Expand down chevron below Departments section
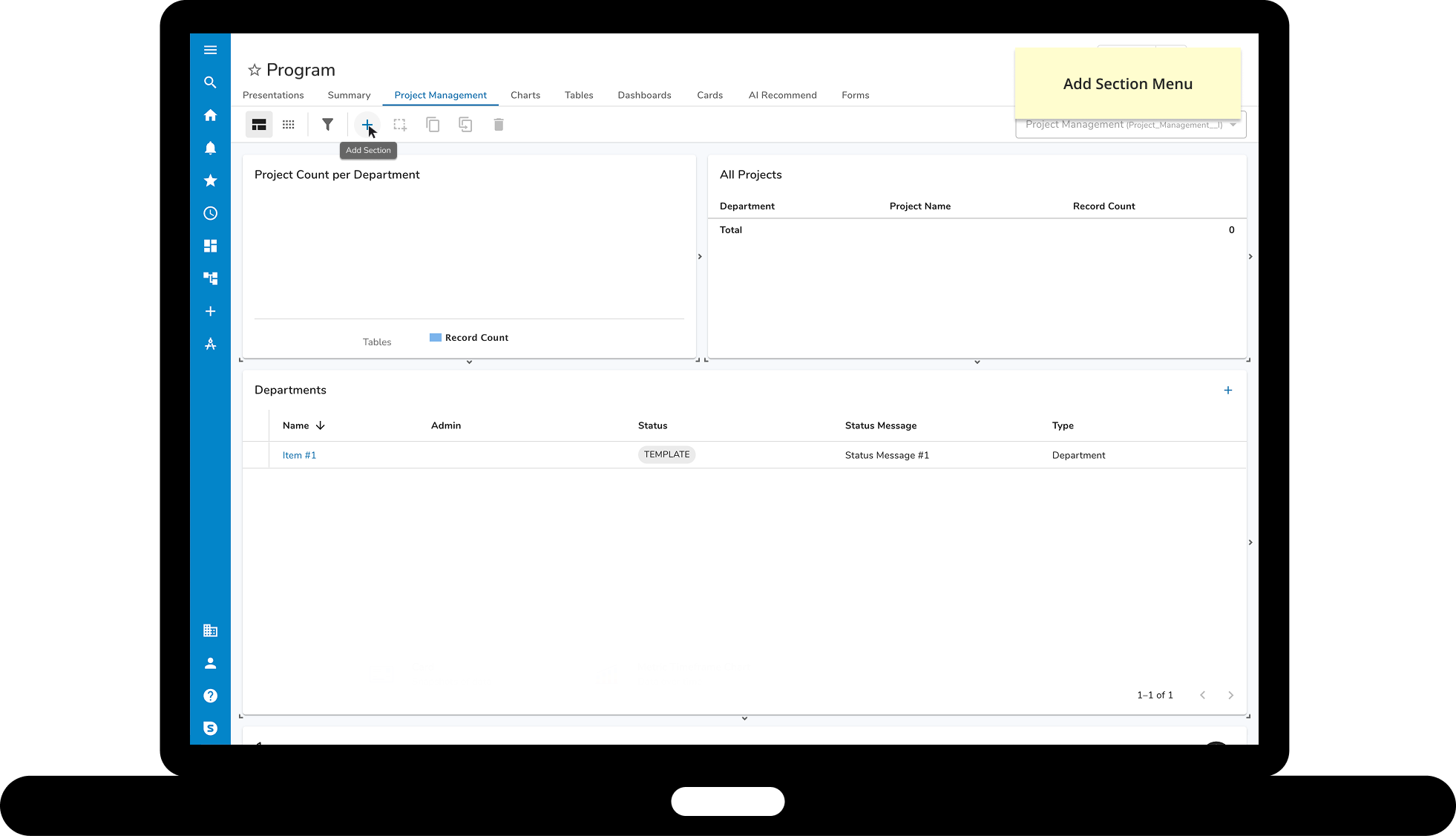This screenshot has width=1456, height=836. tap(744, 719)
